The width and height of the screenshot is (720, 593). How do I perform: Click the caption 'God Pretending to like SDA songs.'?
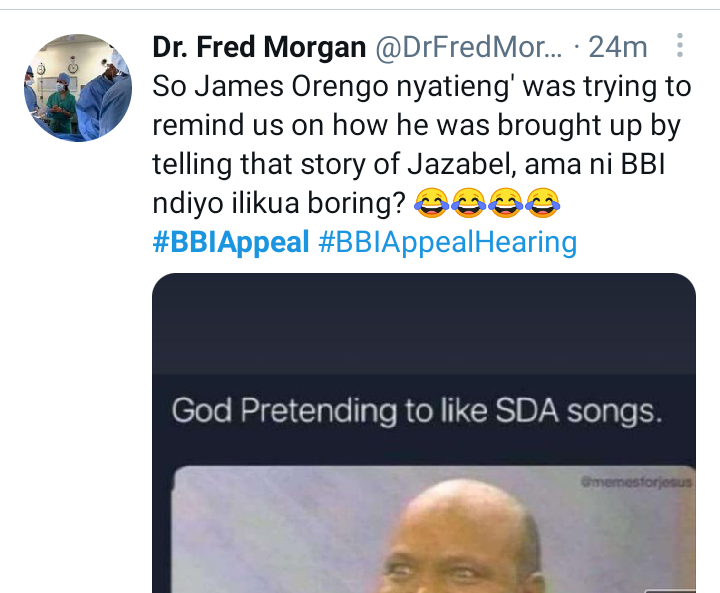click(417, 411)
